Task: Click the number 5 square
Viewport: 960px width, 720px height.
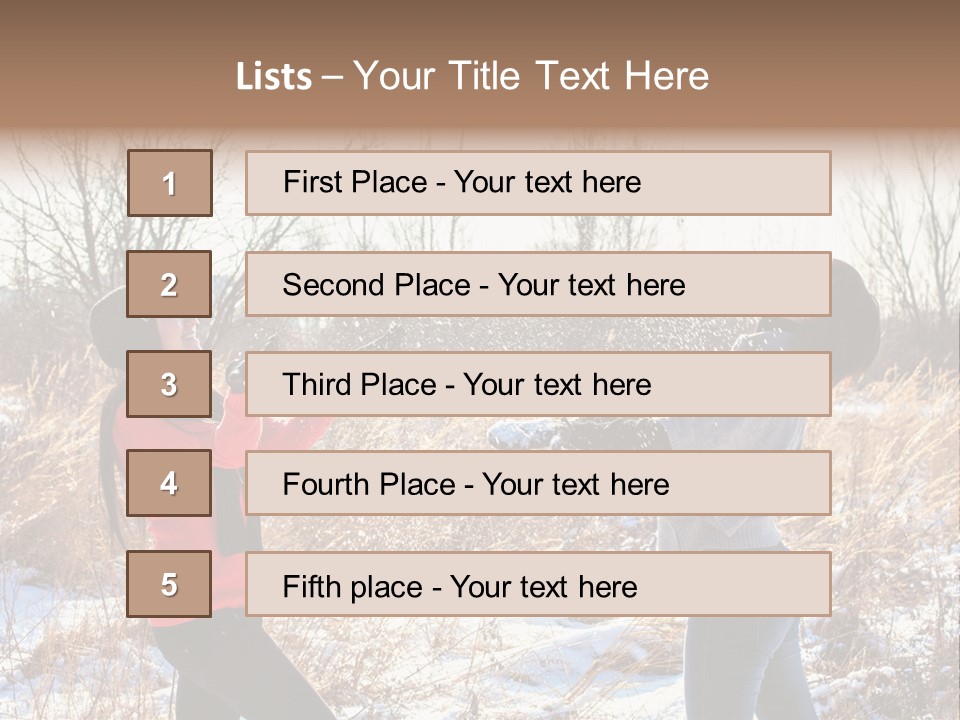Action: coord(170,584)
